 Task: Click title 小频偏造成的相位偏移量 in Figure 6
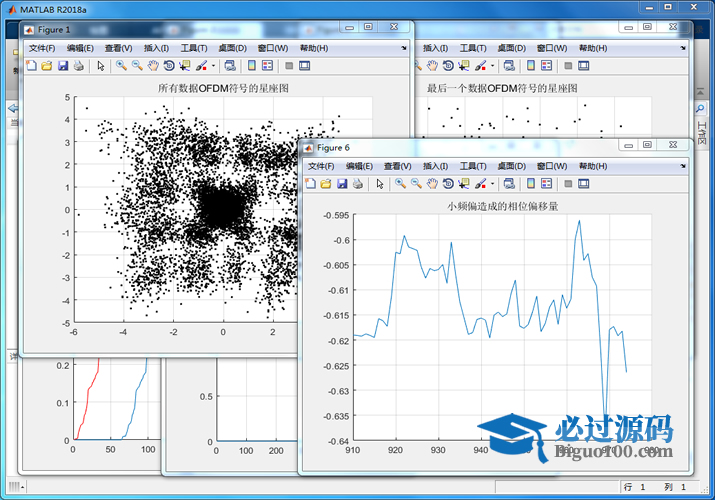click(503, 206)
